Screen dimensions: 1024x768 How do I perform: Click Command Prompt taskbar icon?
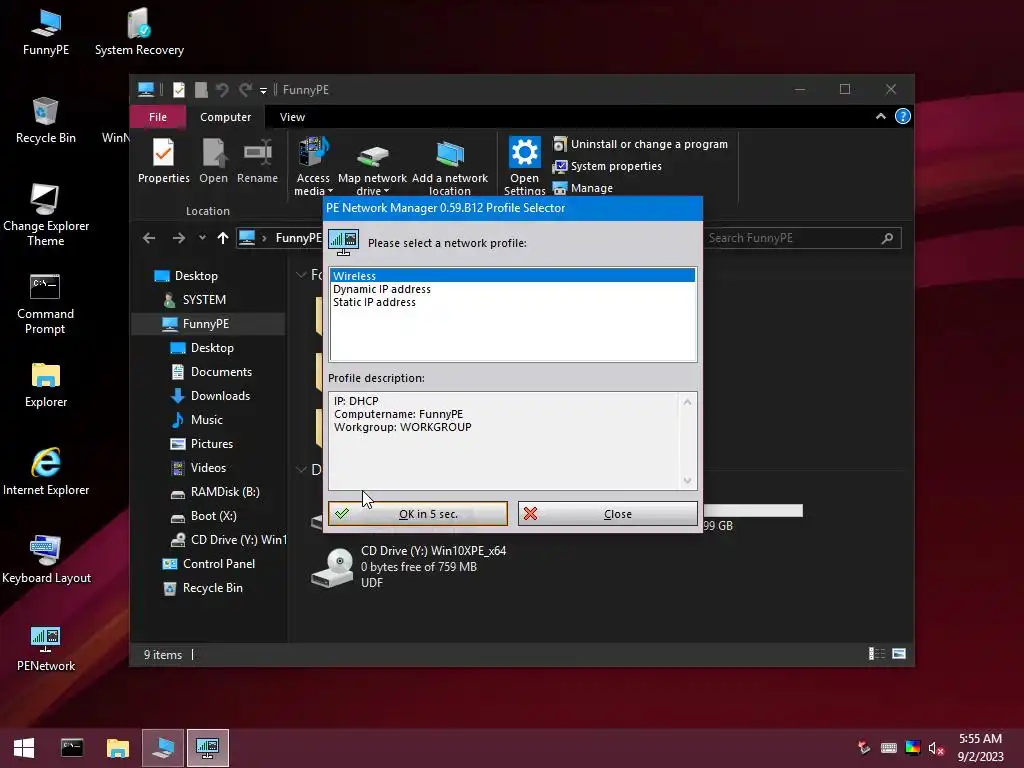(72, 748)
